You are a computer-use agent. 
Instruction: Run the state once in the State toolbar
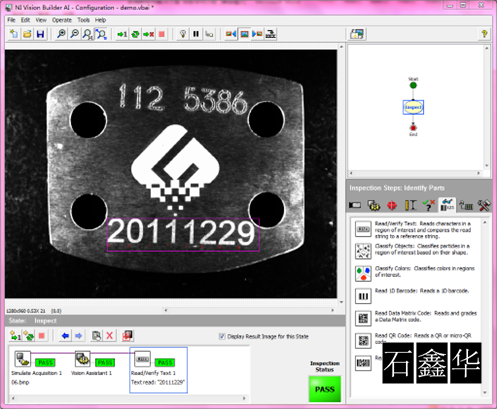click(15, 336)
